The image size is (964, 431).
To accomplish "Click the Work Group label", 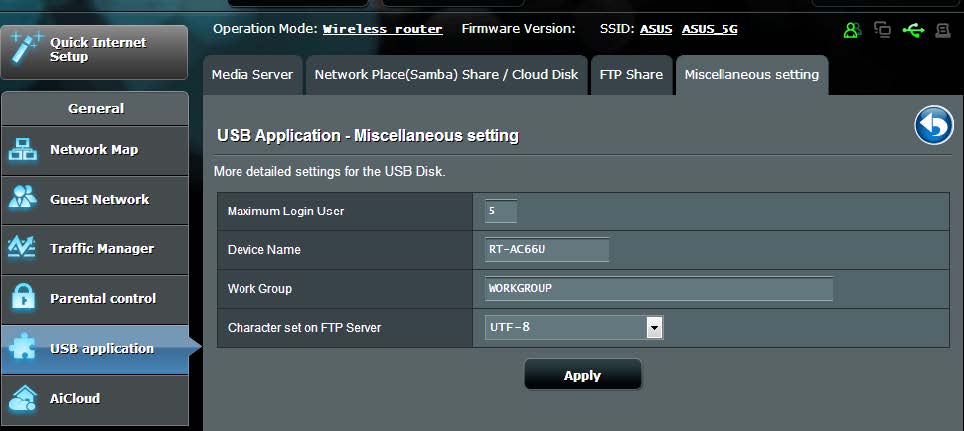I will tap(259, 288).
